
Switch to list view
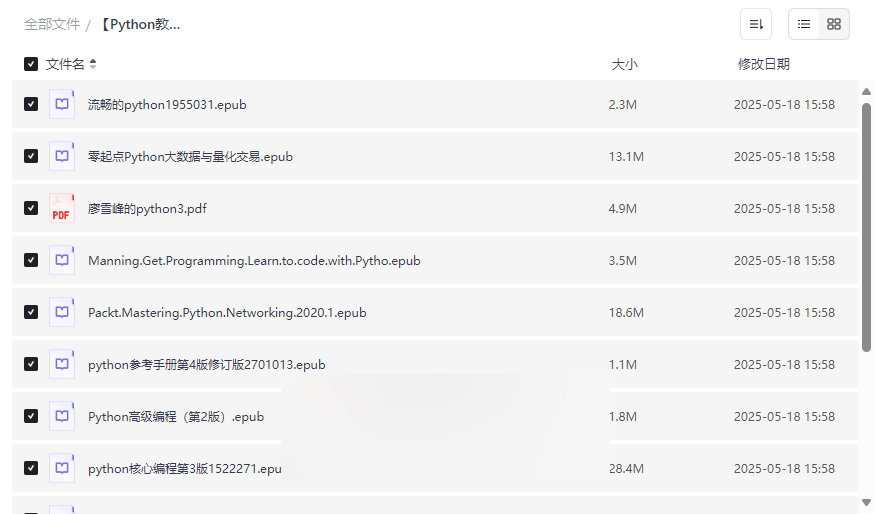[x=804, y=24]
